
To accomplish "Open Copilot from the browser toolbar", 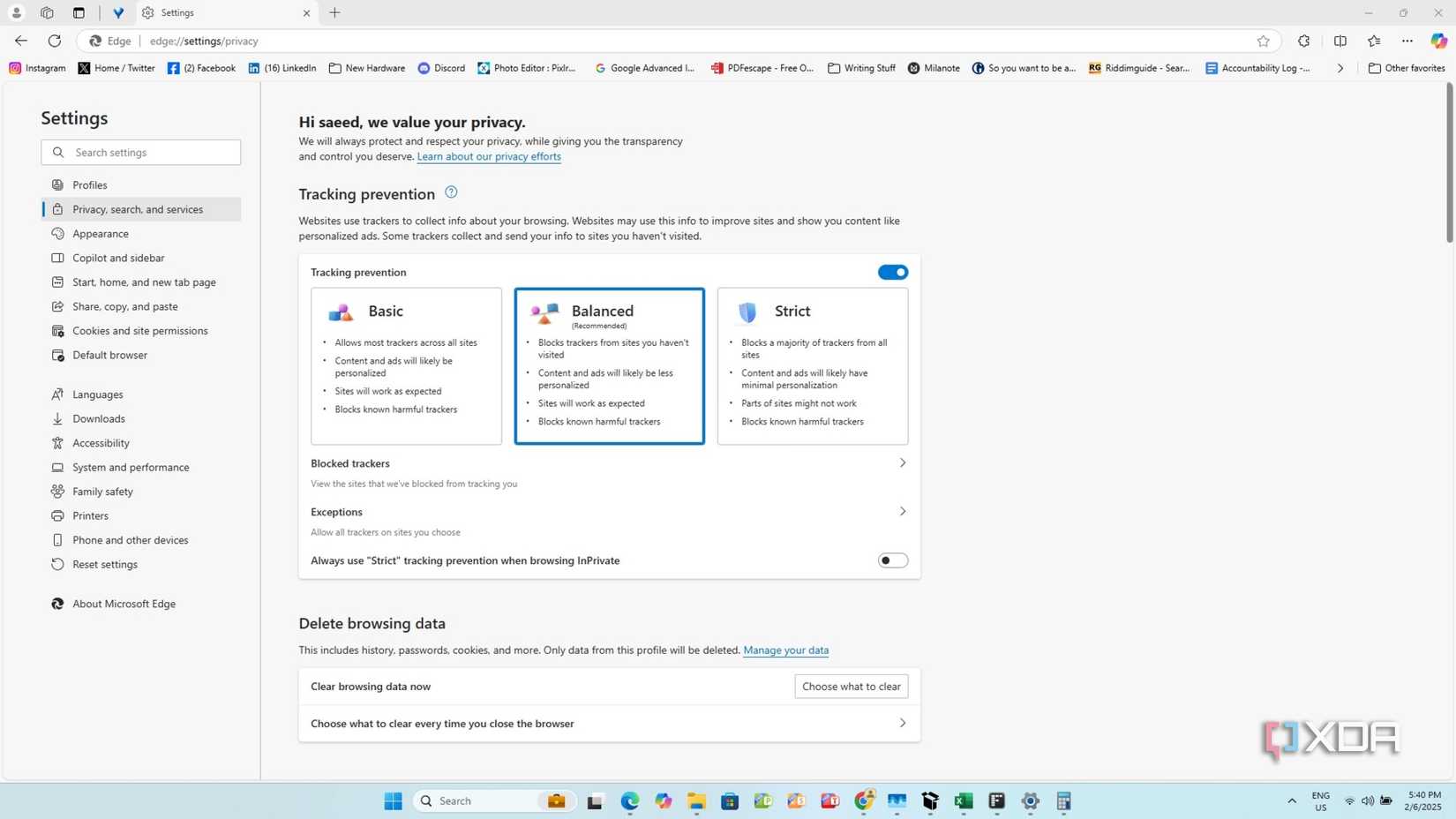I will pyautogui.click(x=1437, y=41).
